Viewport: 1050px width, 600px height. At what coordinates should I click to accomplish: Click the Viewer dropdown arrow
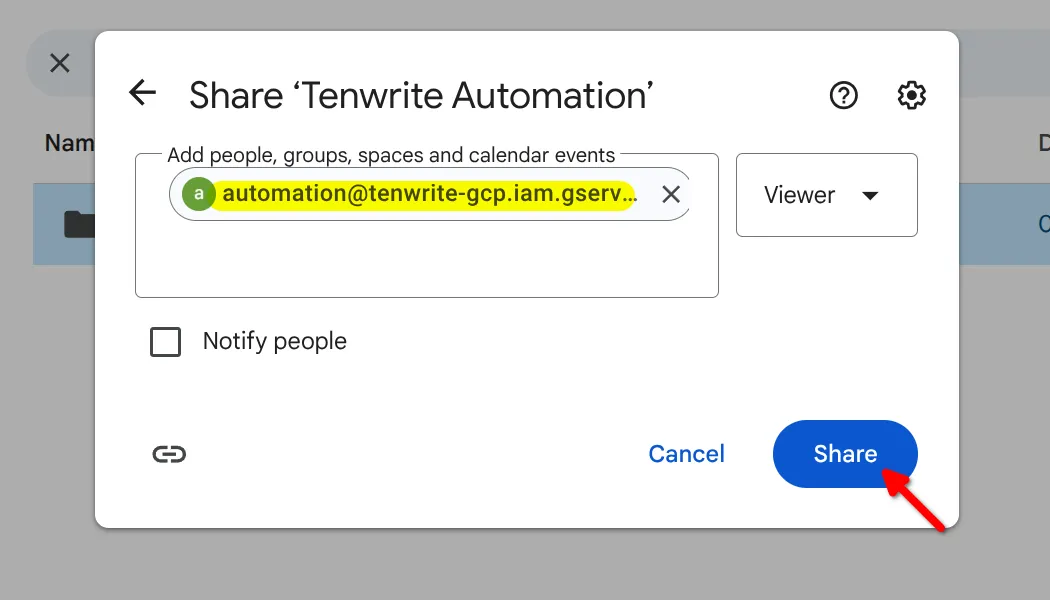pos(870,196)
